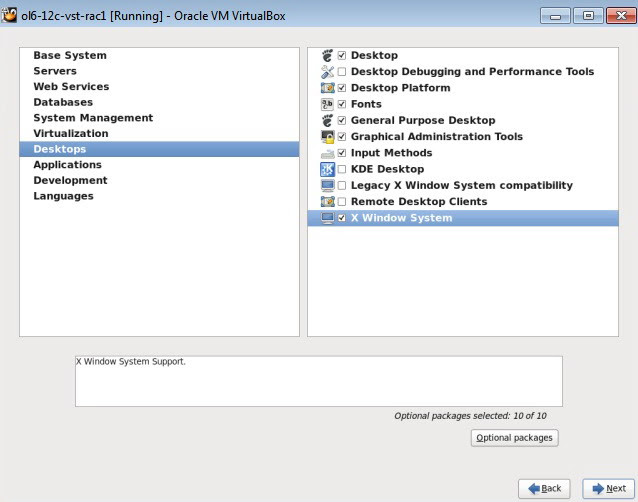Choose the System Management category

pos(159,118)
